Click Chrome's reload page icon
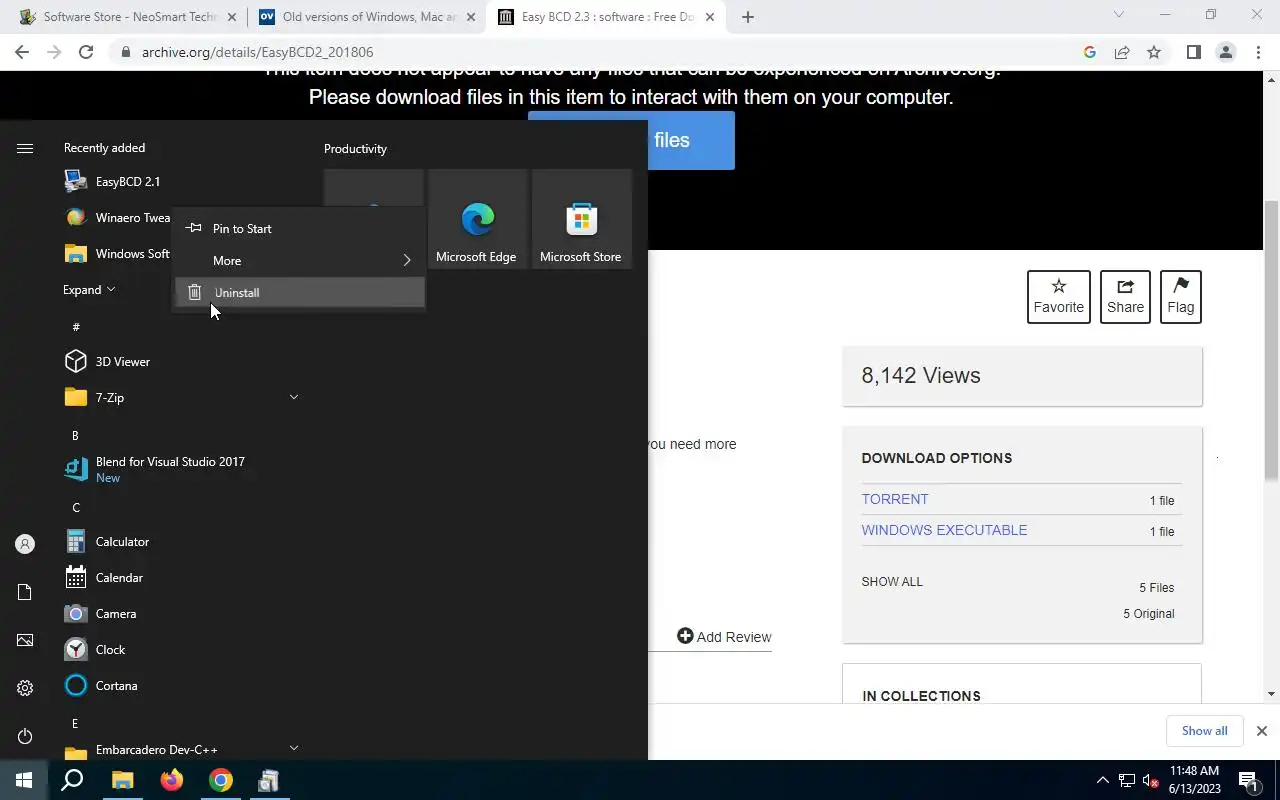Image resolution: width=1280 pixels, height=800 pixels. (x=86, y=52)
